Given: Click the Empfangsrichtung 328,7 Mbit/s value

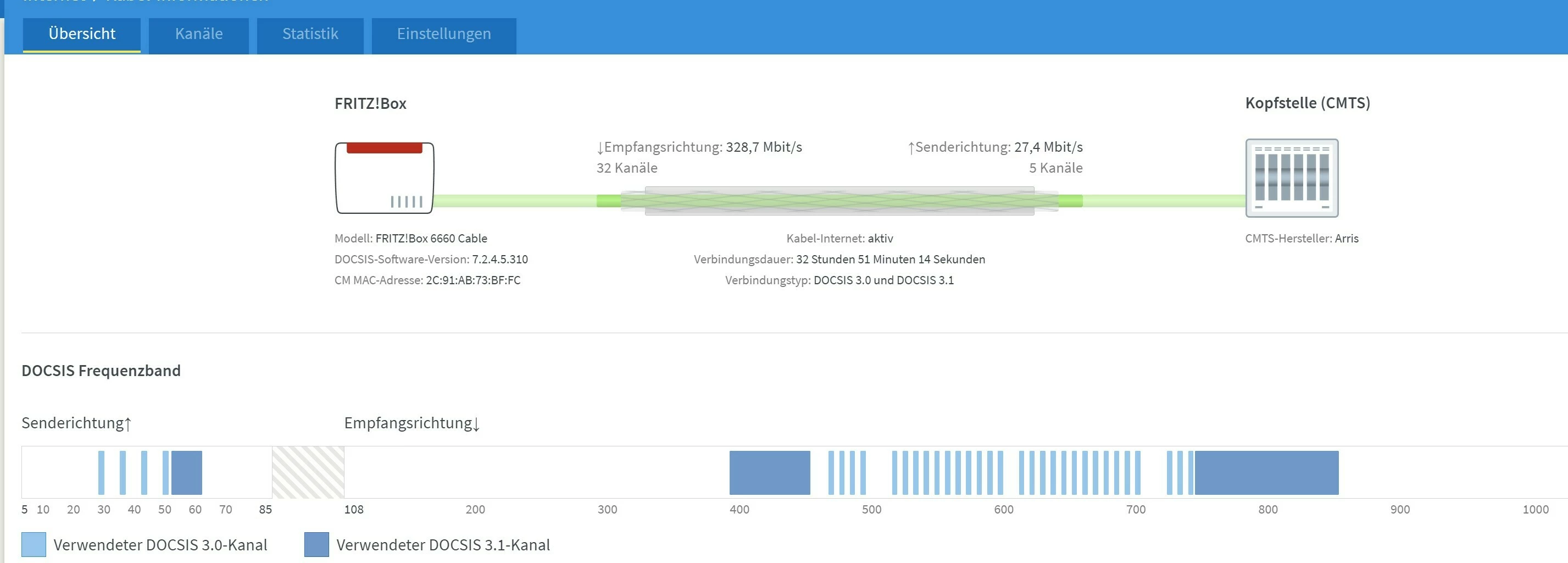Looking at the screenshot, I should 764,147.
